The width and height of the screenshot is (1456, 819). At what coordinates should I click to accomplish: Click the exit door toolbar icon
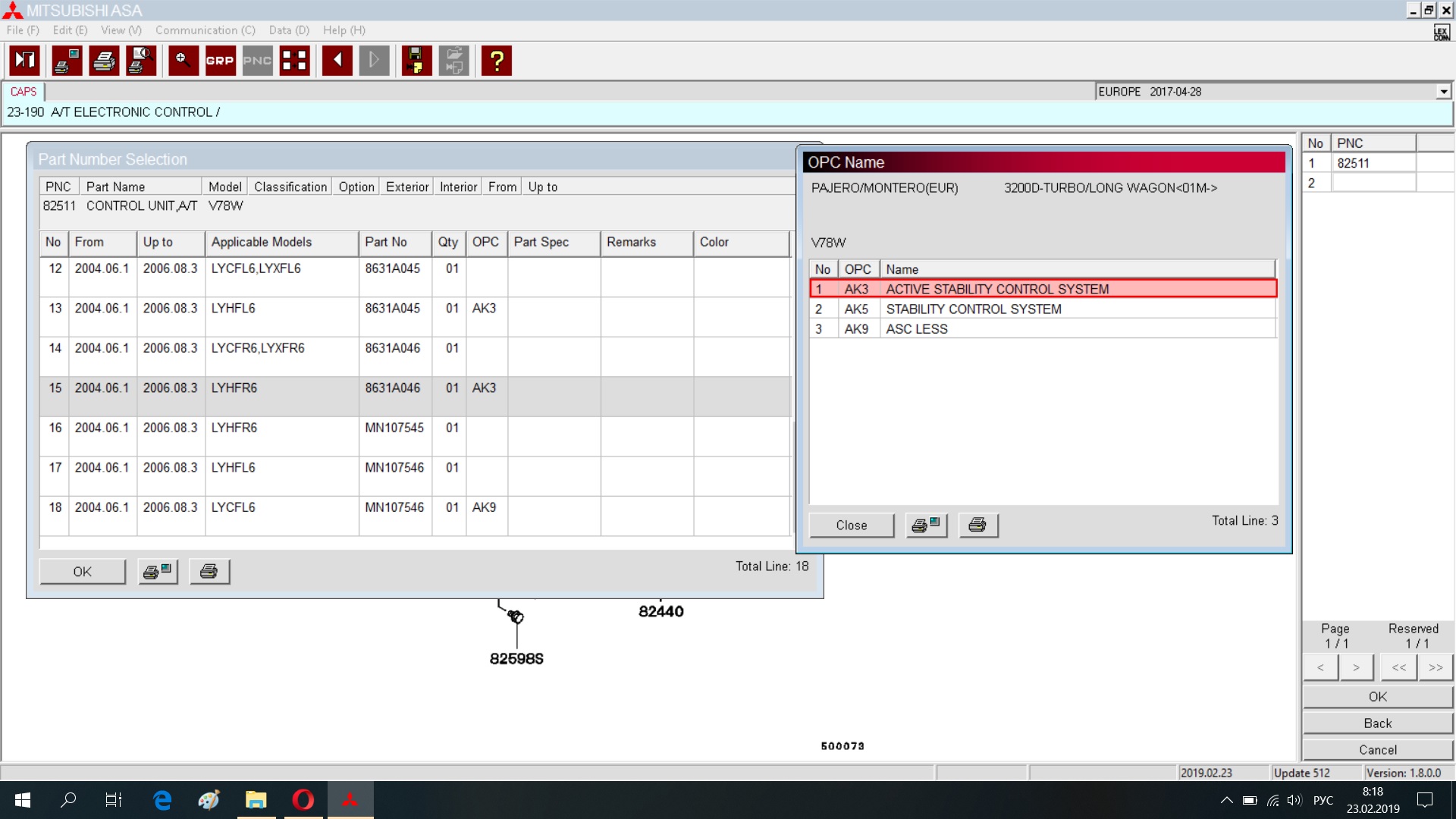click(25, 61)
